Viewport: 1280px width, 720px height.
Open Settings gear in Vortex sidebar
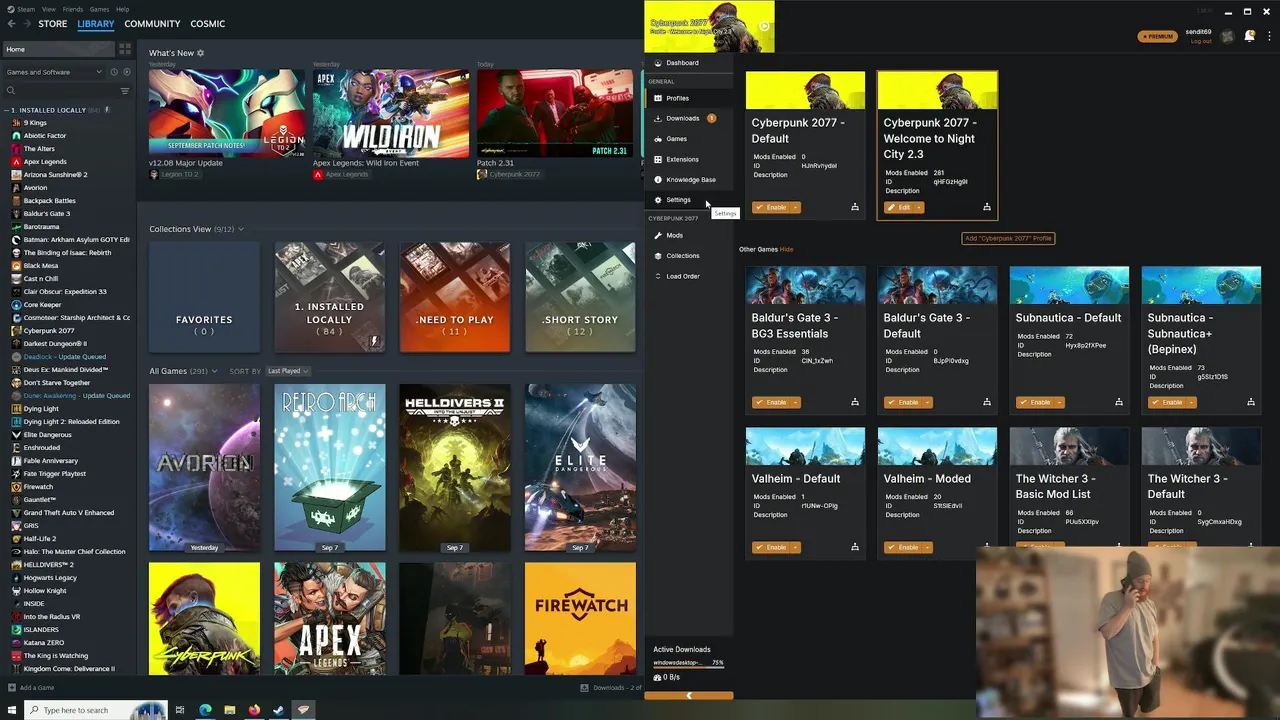pos(658,200)
